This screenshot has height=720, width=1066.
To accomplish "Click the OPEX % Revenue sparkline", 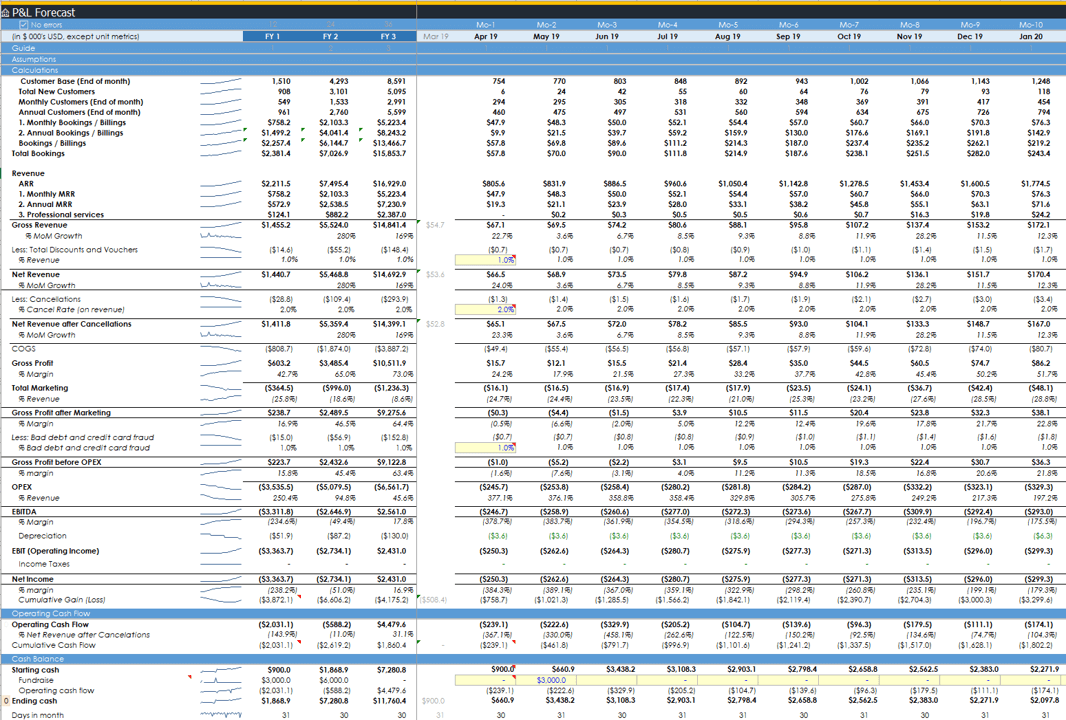I will pyautogui.click(x=220, y=498).
